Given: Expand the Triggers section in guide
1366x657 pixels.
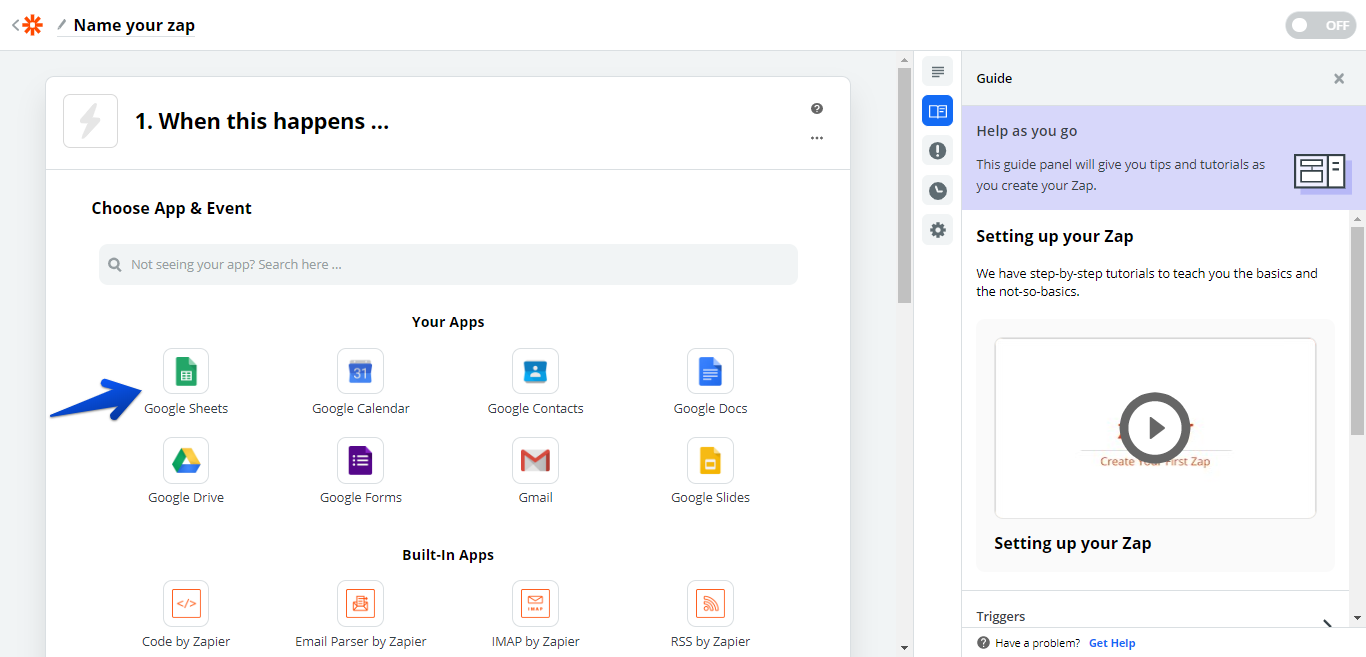Looking at the screenshot, I should point(1327,622).
